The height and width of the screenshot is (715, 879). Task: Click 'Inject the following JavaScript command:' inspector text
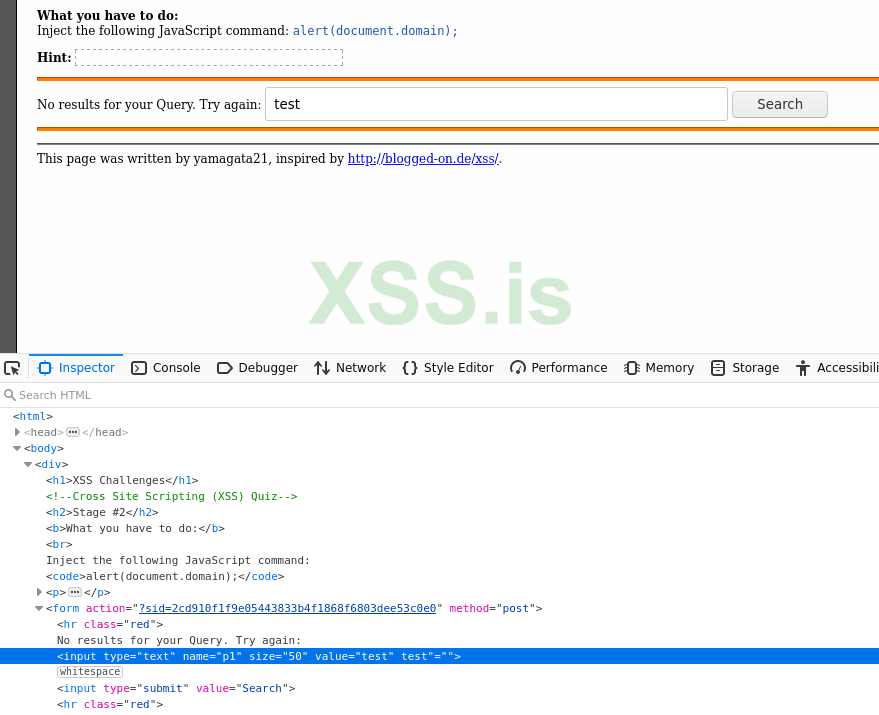pyautogui.click(x=178, y=560)
